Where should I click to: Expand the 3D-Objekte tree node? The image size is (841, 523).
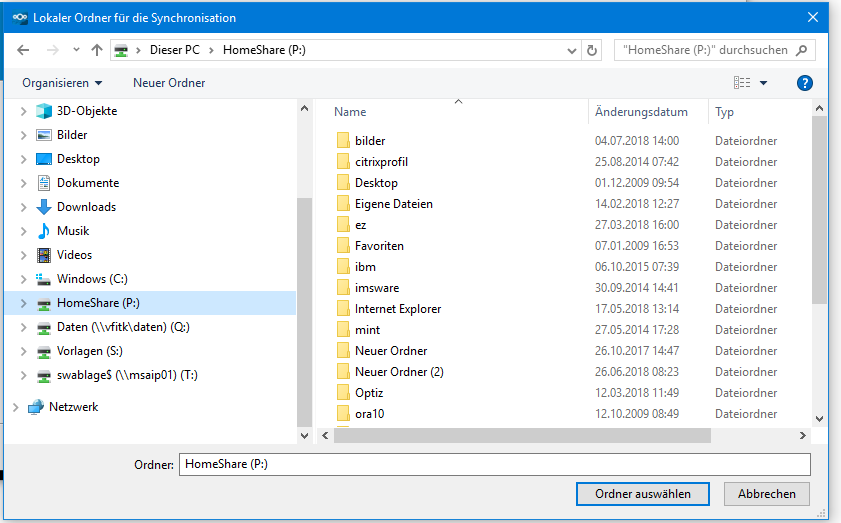click(x=23, y=111)
